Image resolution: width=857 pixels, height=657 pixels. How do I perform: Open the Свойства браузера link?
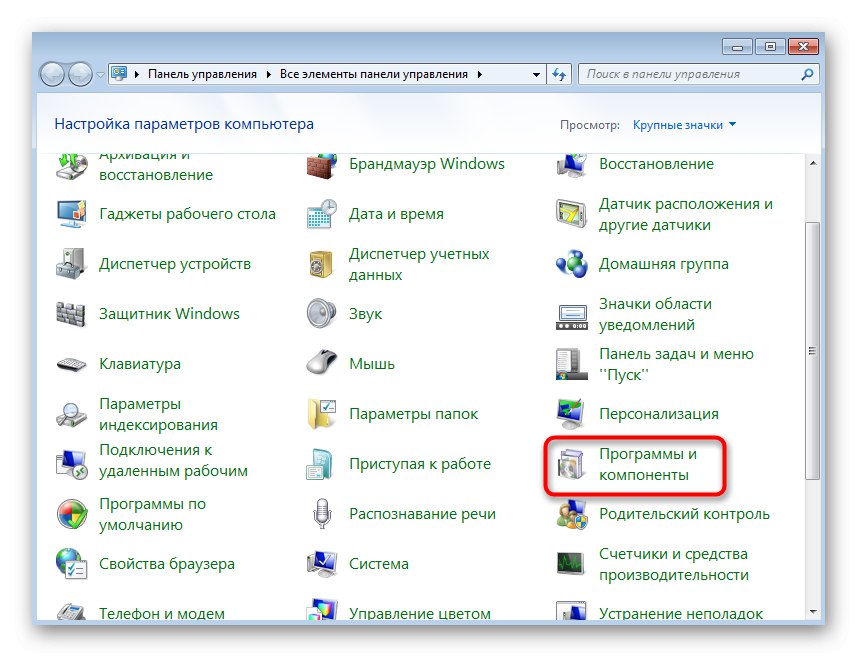167,564
